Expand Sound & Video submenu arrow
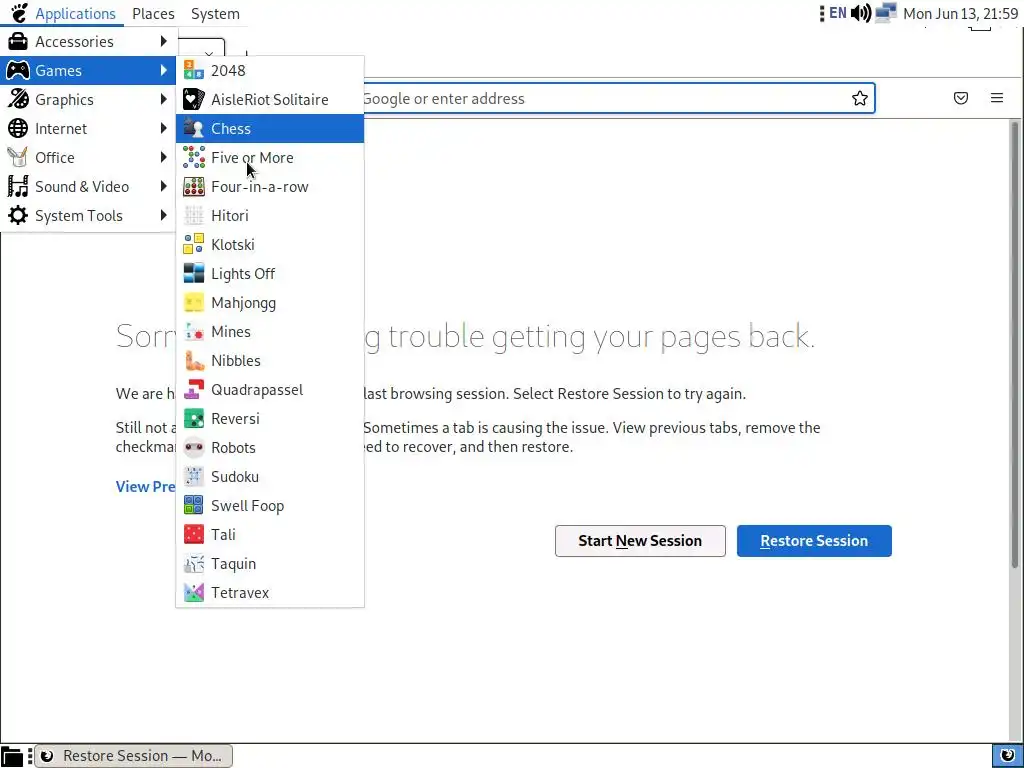This screenshot has width=1024, height=768. (x=163, y=187)
